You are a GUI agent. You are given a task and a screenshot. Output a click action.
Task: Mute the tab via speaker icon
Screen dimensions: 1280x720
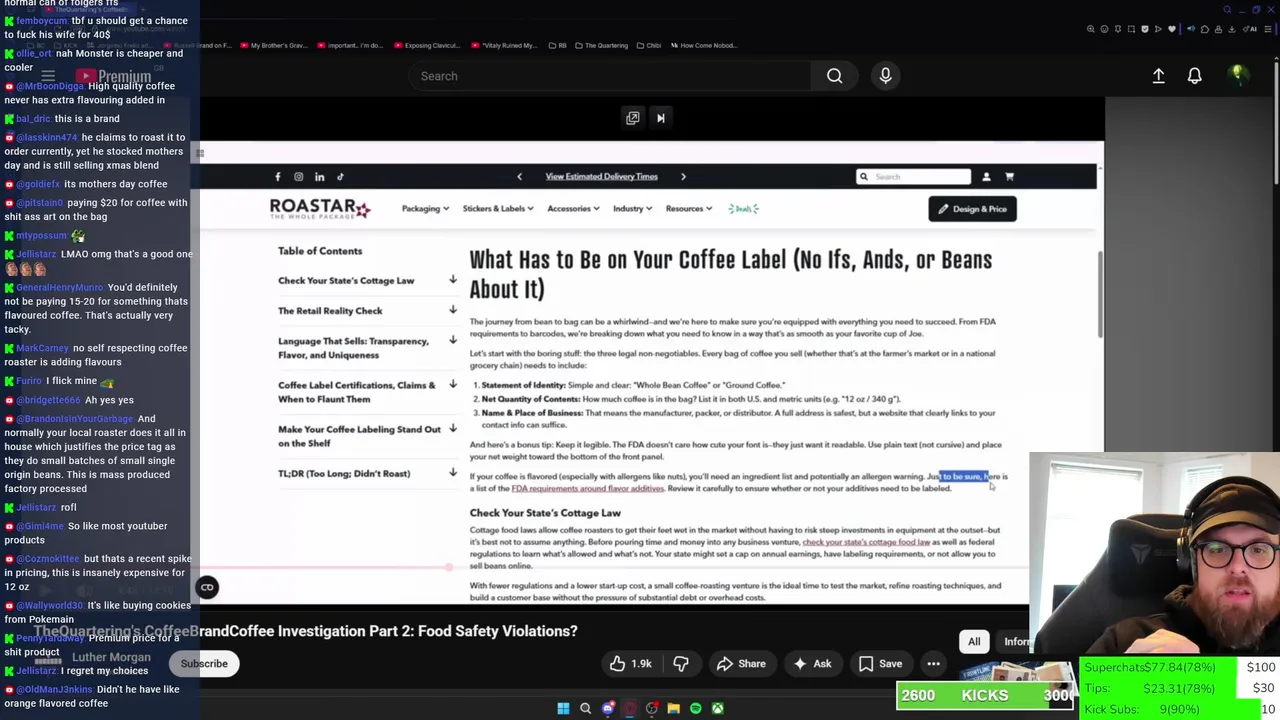pos(1191,29)
